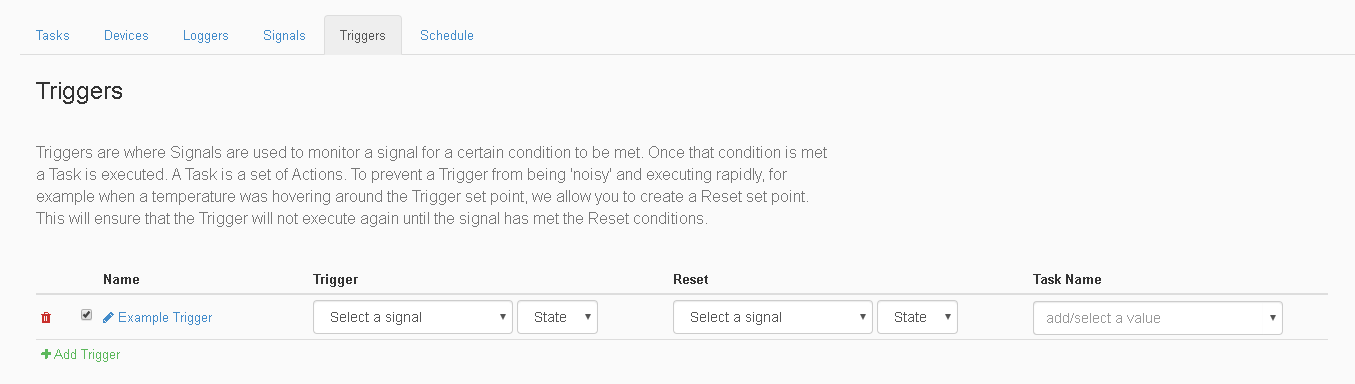Select the Triggers tab
This screenshot has width=1355, height=384.
click(363, 35)
